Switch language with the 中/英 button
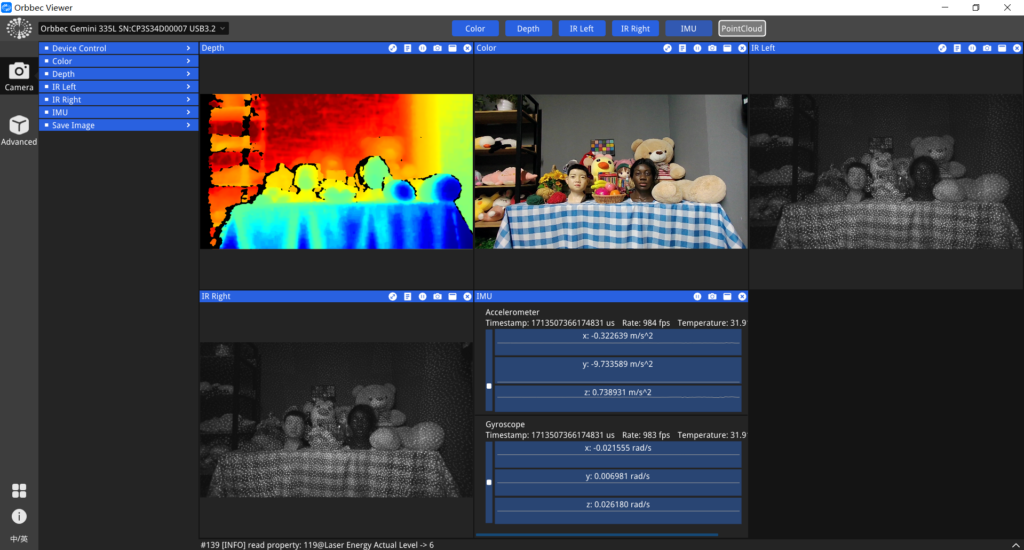Image resolution: width=1024 pixels, height=550 pixels. point(19,539)
